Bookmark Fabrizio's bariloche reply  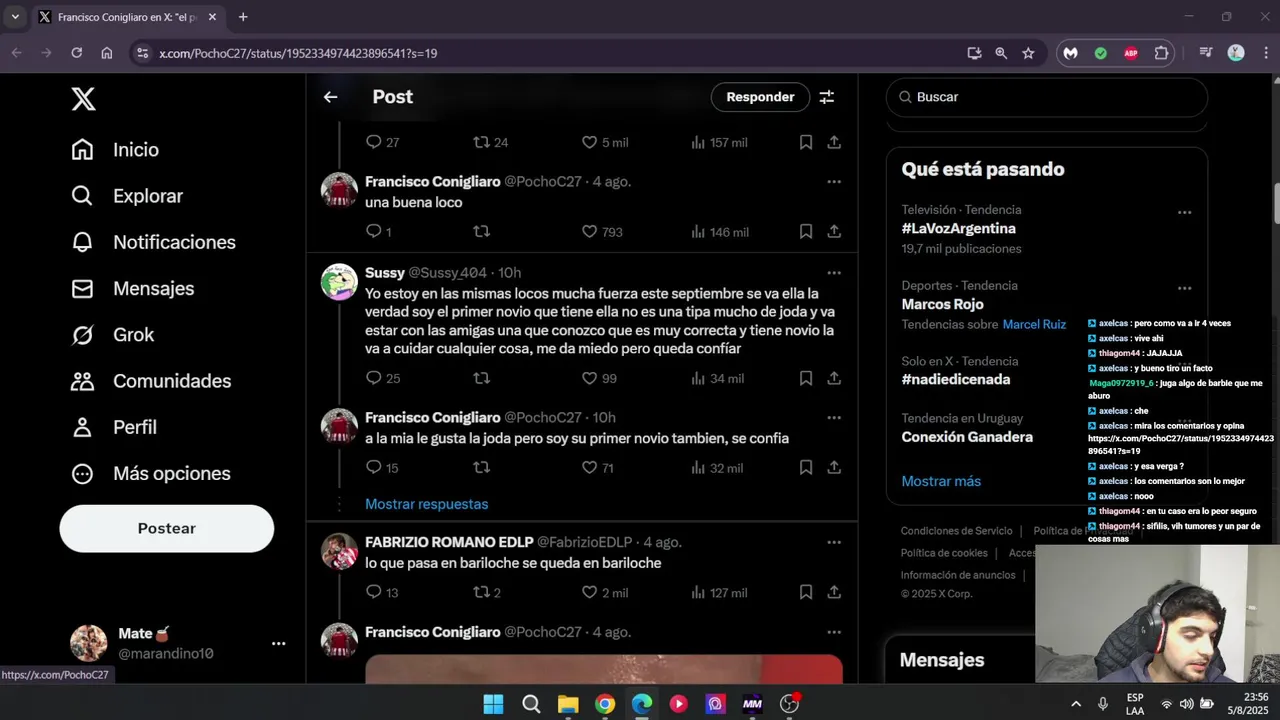coord(805,592)
